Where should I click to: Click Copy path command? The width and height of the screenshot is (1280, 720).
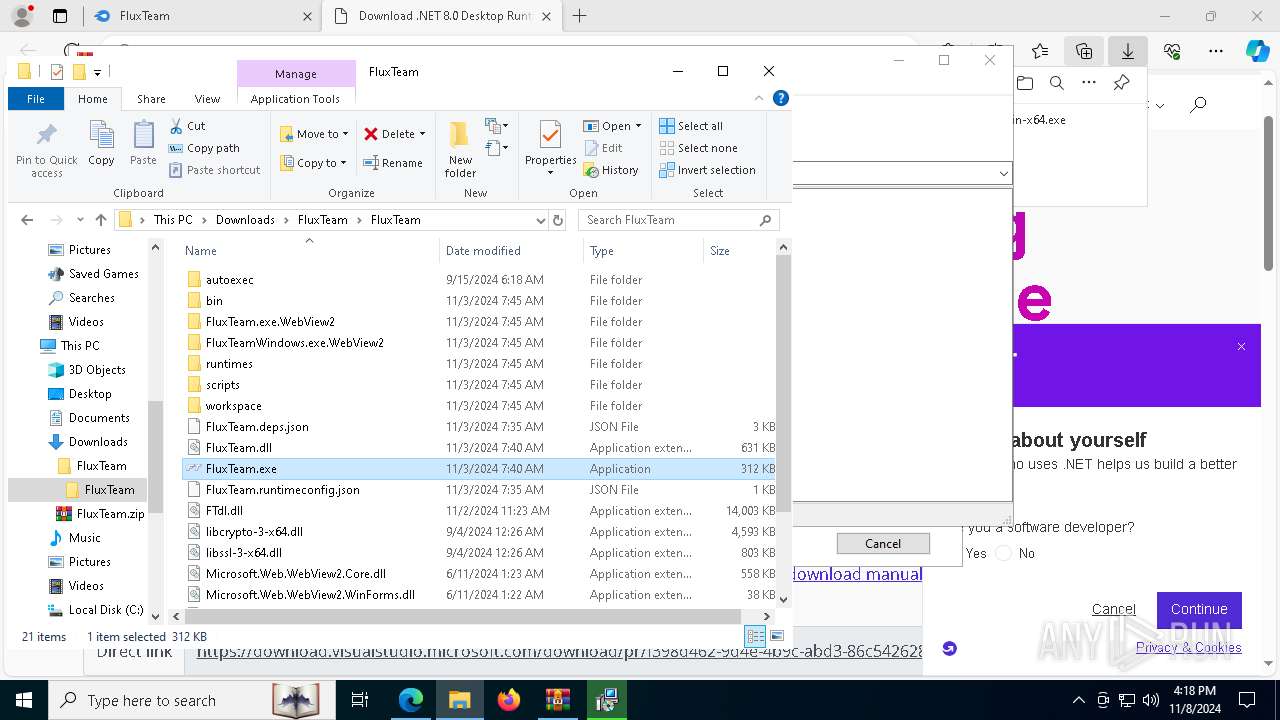click(x=204, y=148)
